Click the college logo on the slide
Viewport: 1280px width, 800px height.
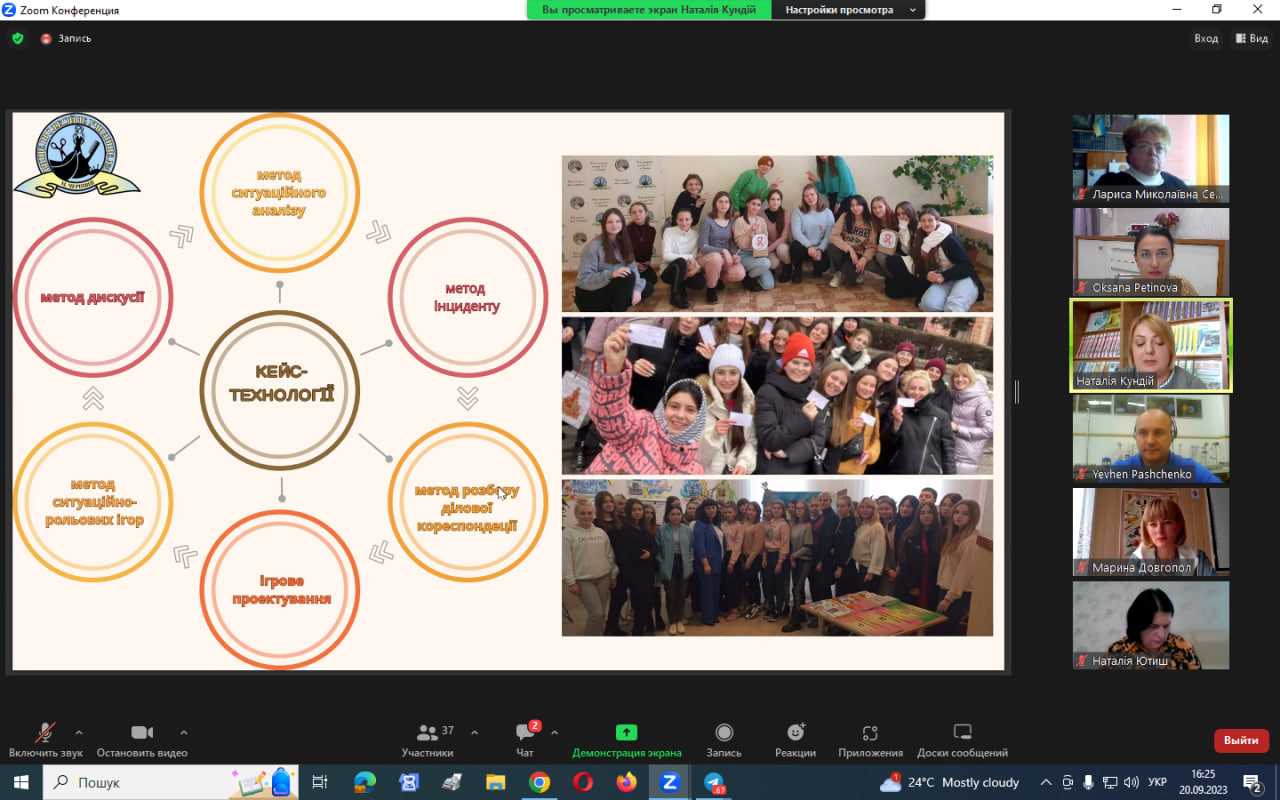[76, 155]
